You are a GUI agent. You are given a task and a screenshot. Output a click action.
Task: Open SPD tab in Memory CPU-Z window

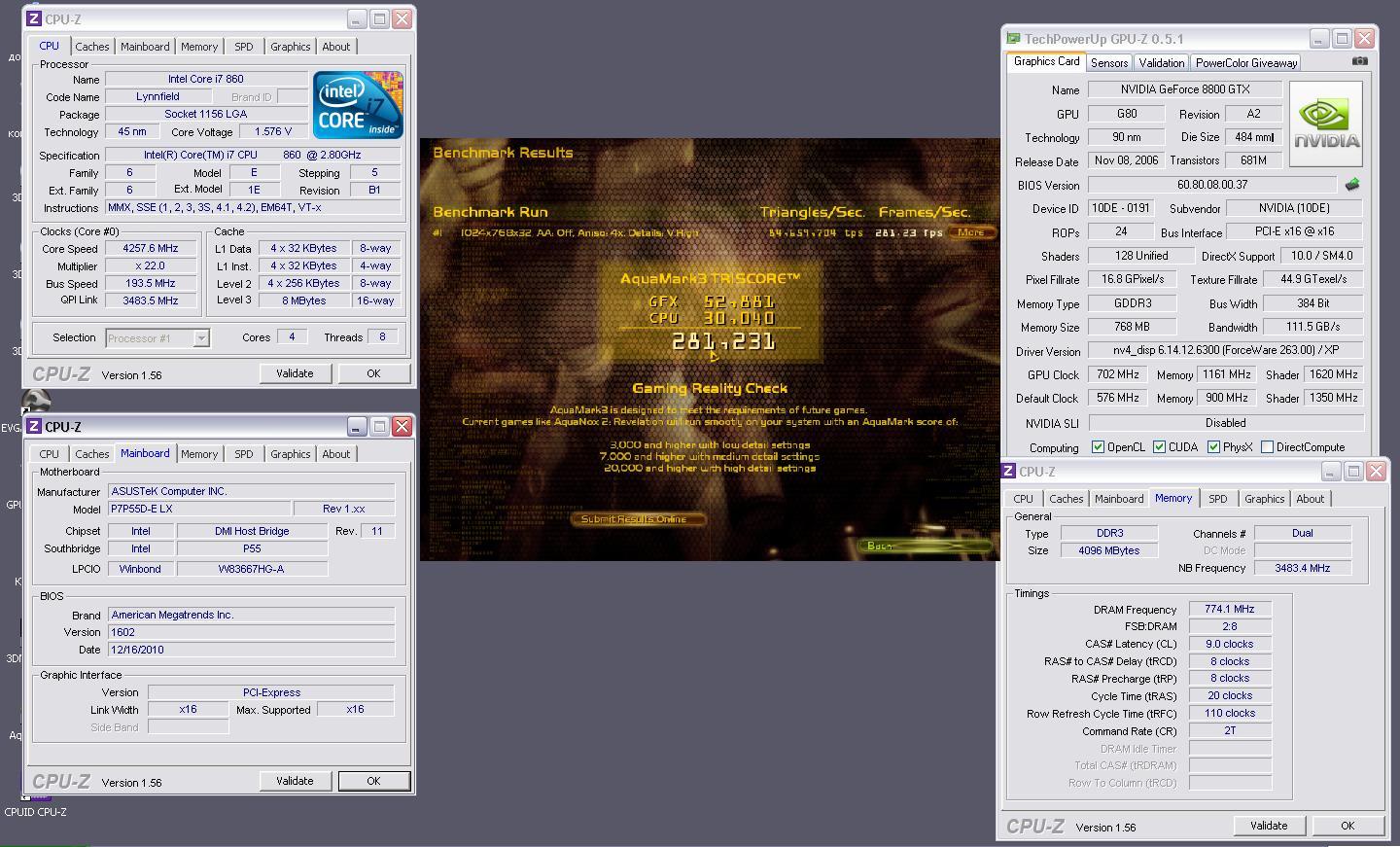[x=1218, y=499]
